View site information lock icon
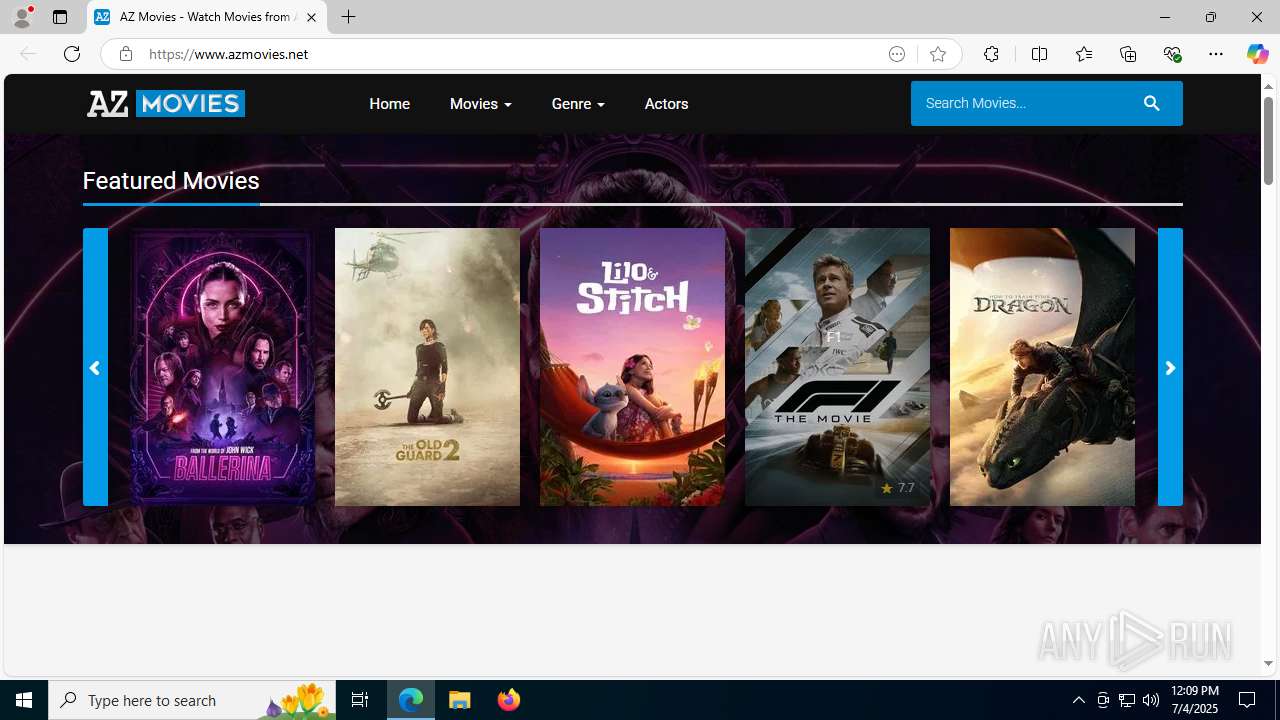The height and width of the screenshot is (720, 1280). coord(125,54)
